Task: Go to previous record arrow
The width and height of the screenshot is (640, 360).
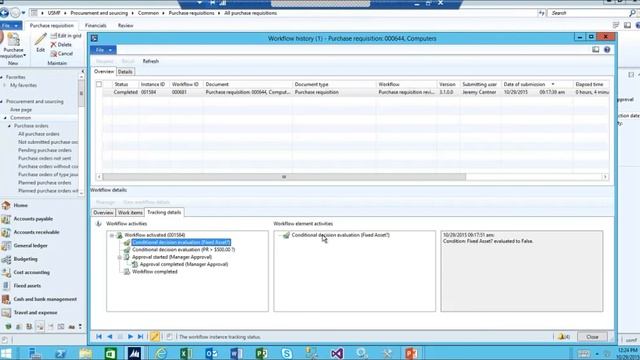Action: point(110,337)
